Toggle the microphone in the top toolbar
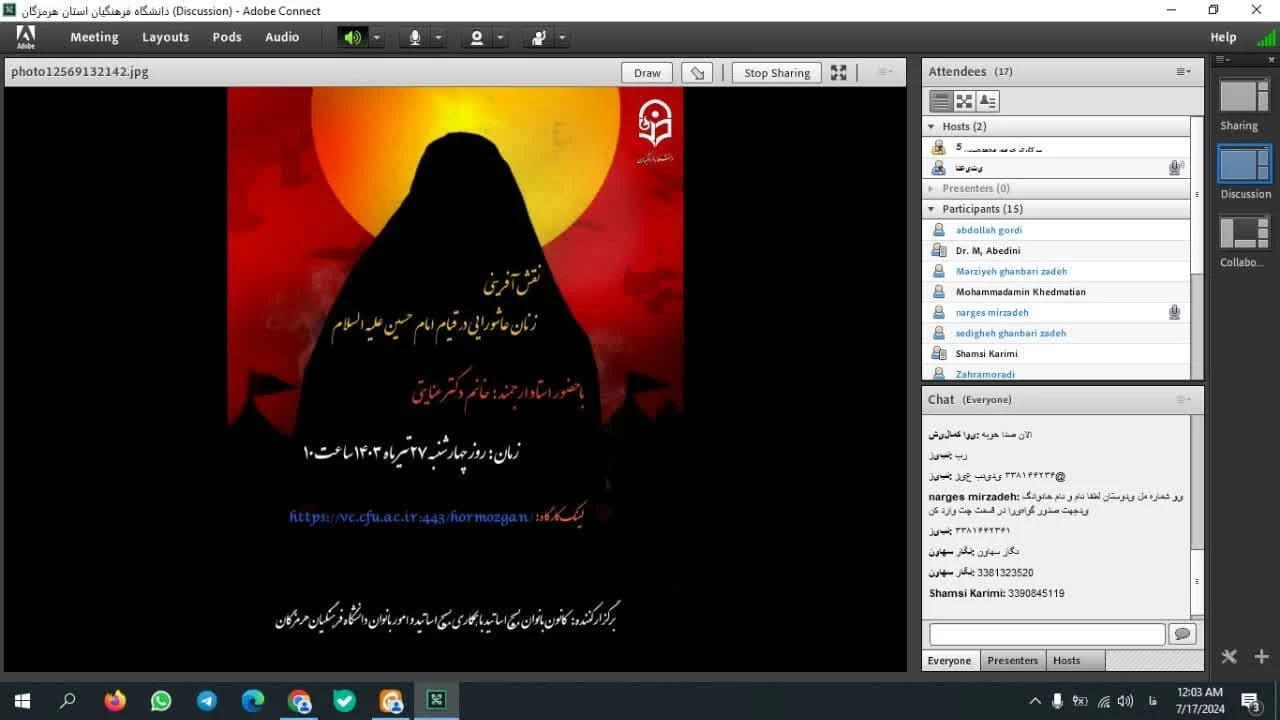Image resolution: width=1280 pixels, height=720 pixels. [x=414, y=37]
